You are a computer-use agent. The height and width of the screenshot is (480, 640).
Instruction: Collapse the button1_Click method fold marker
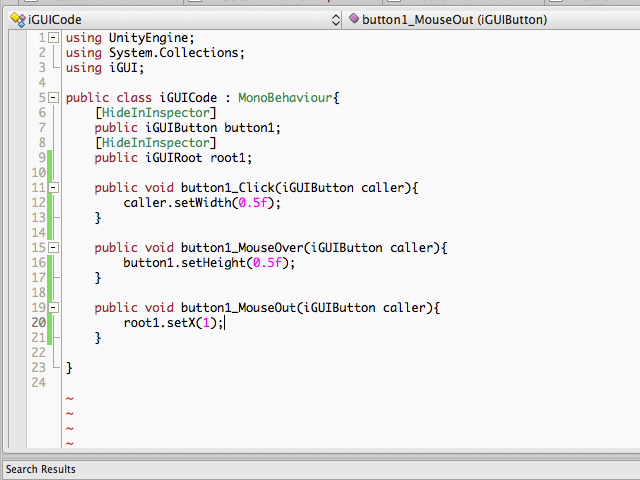tap(53, 188)
